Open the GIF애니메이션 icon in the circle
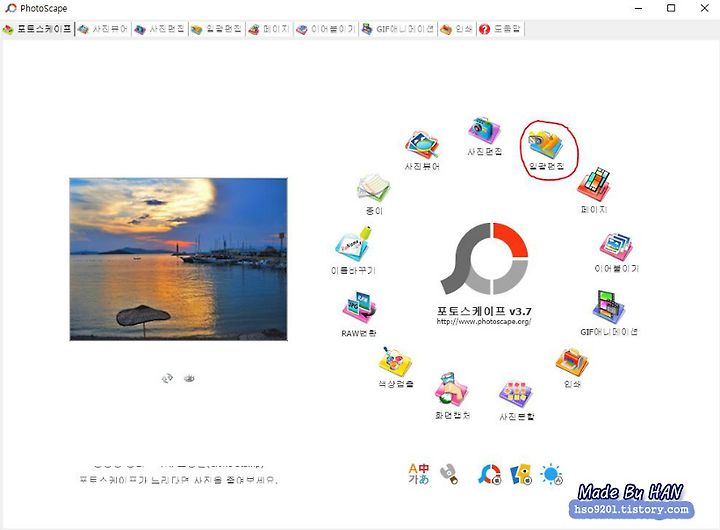 [609, 313]
